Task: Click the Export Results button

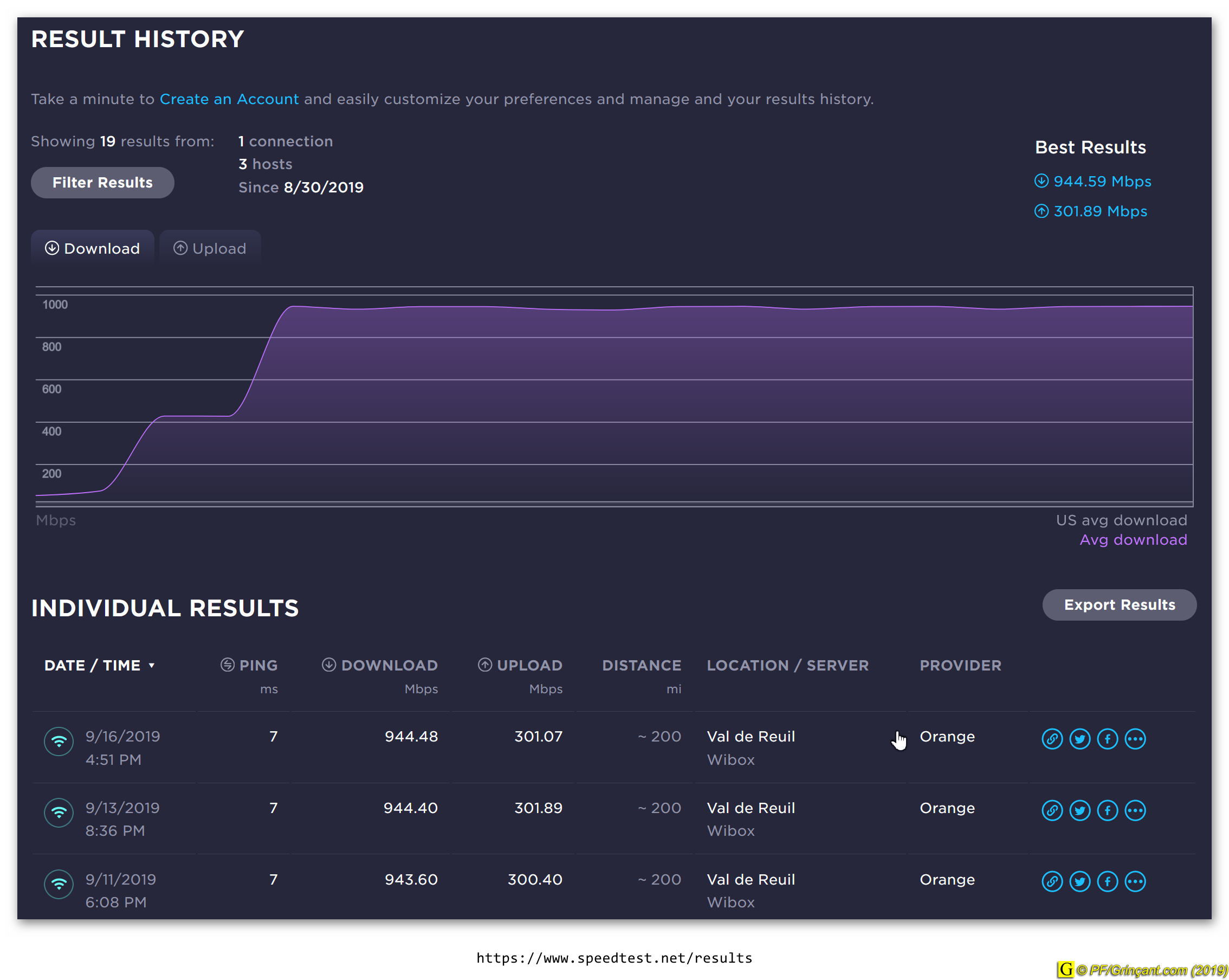Action: pyautogui.click(x=1119, y=605)
